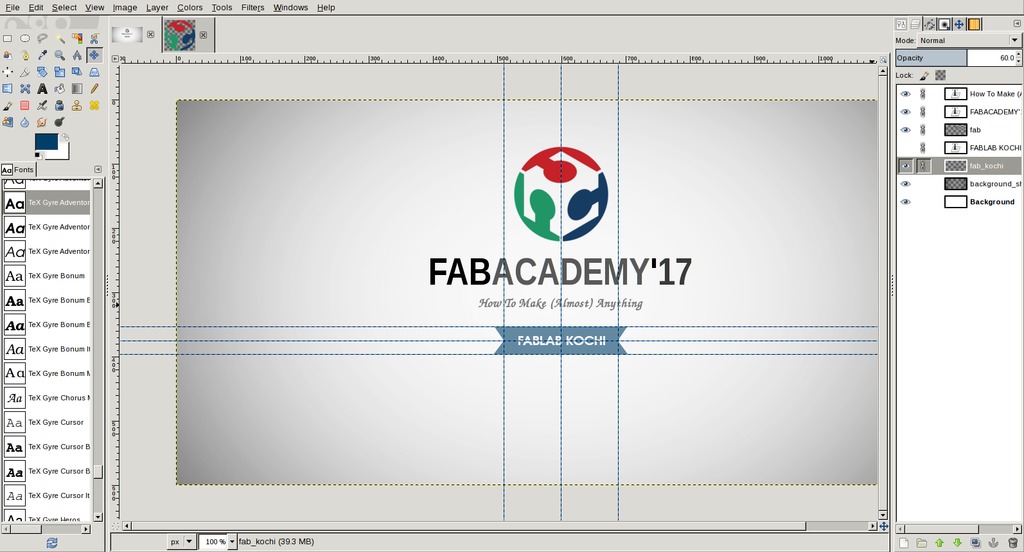Refresh the fonts list
This screenshot has width=1024, height=552.
(x=52, y=542)
